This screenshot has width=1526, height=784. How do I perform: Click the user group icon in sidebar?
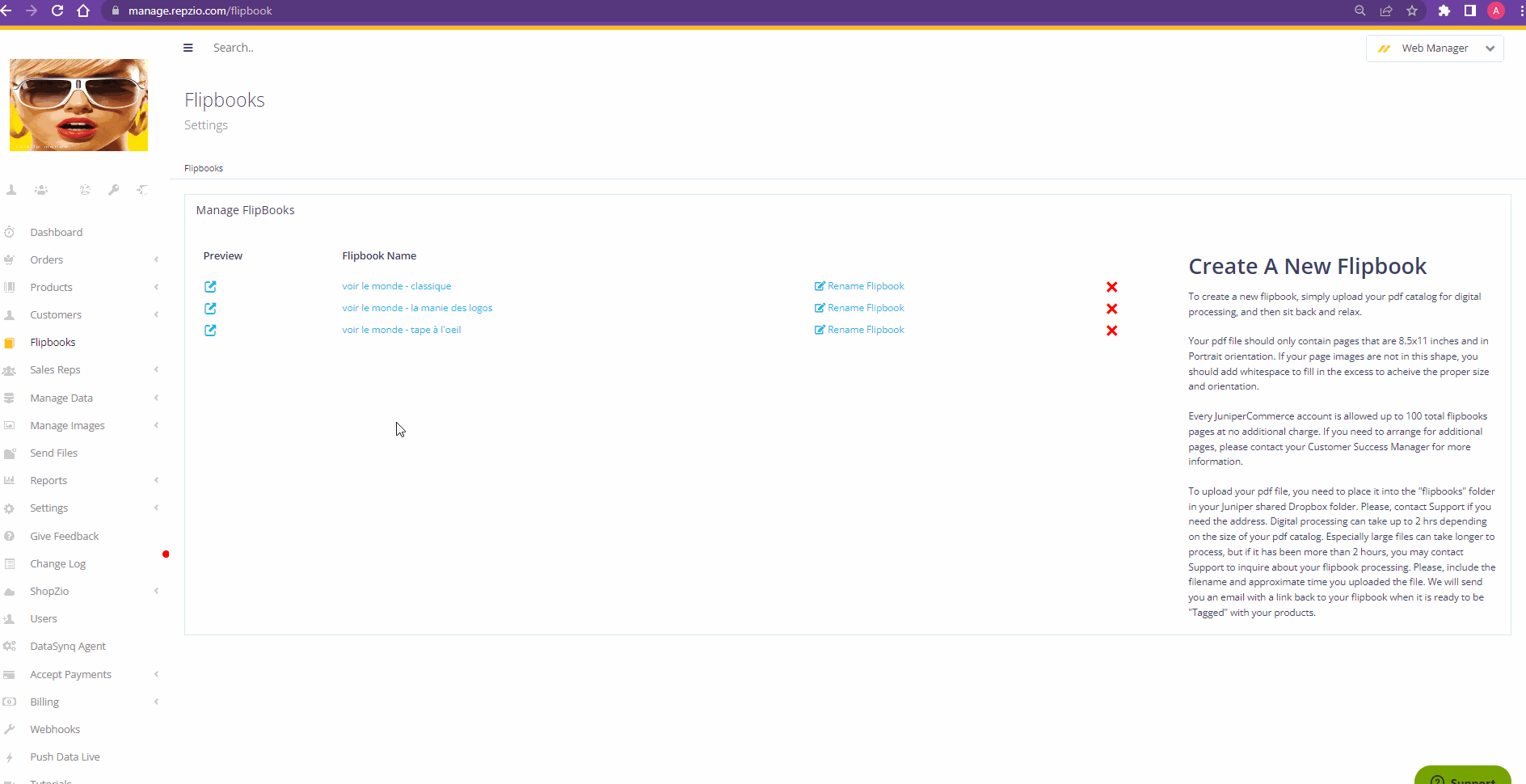(x=41, y=190)
